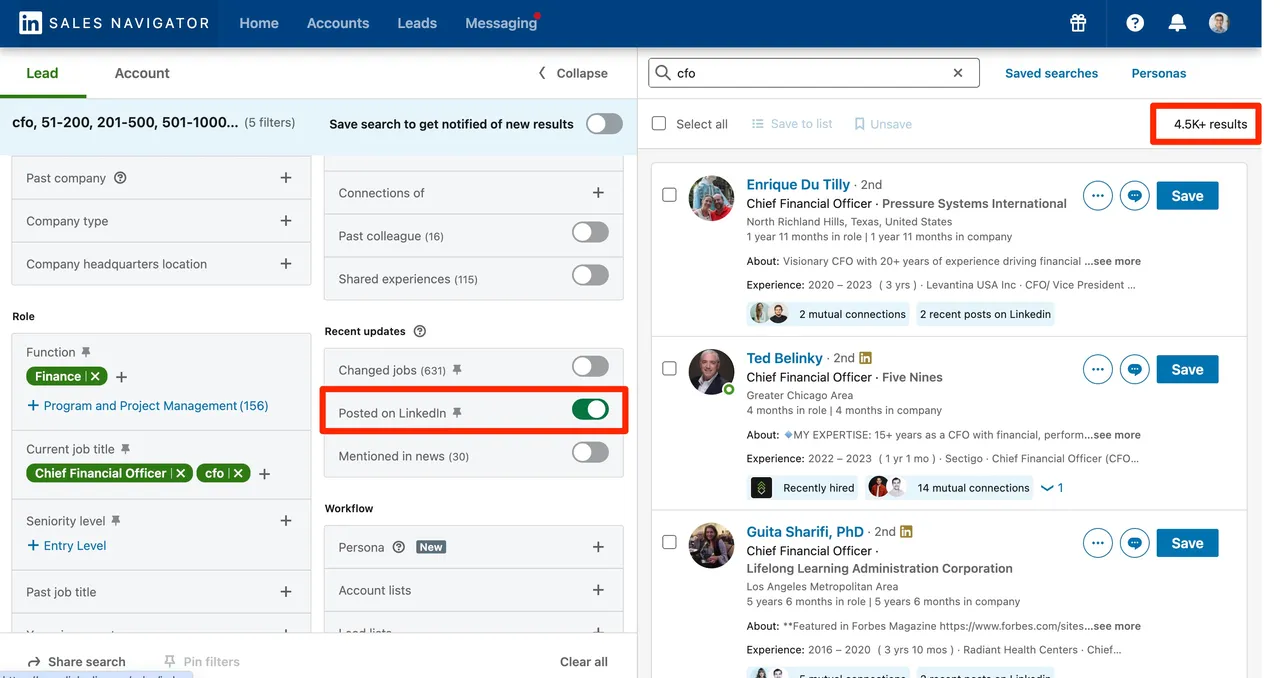Expand the Seniority level filter
1280x678 pixels.
[x=286, y=521]
